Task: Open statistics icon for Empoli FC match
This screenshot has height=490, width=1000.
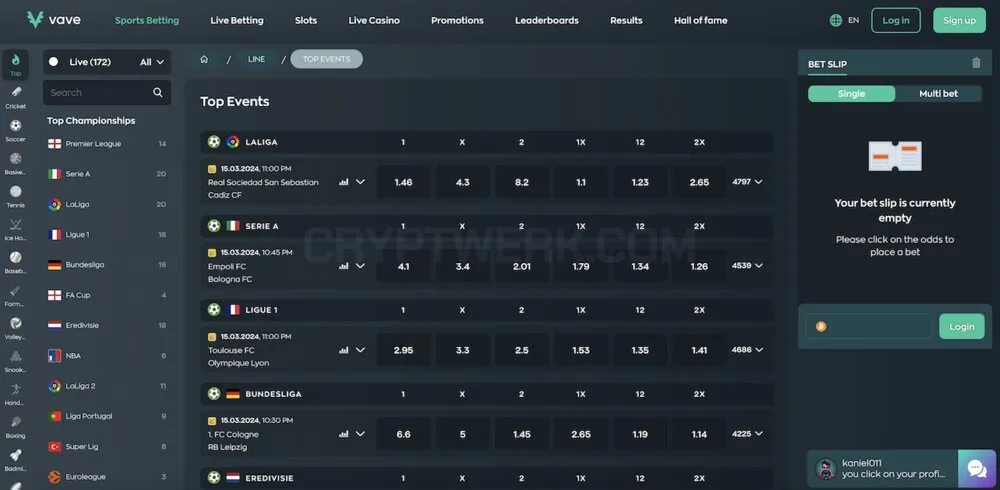Action: point(344,266)
